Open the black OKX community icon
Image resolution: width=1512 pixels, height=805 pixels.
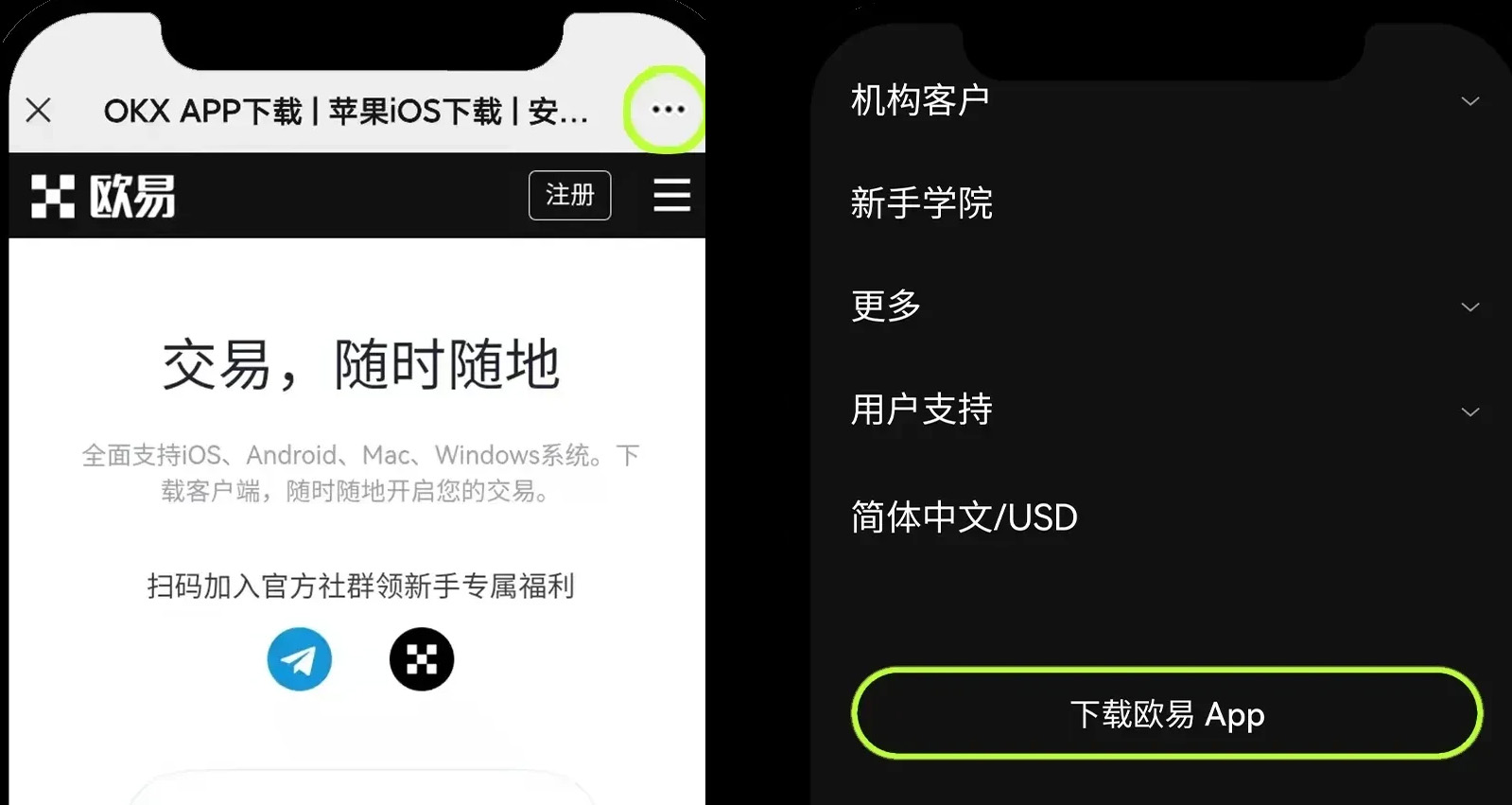tap(422, 659)
